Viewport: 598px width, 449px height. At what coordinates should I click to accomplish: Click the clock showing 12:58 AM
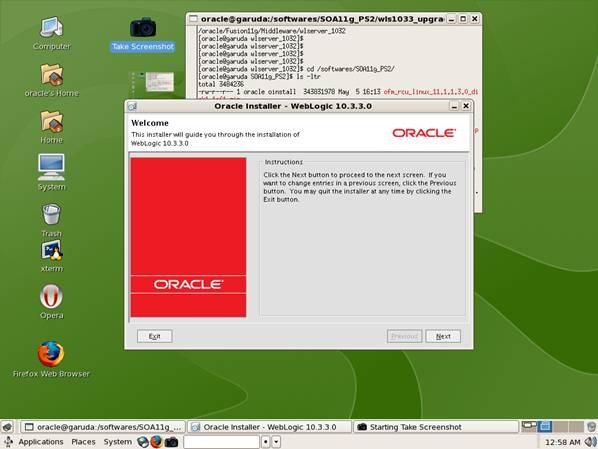coord(563,442)
